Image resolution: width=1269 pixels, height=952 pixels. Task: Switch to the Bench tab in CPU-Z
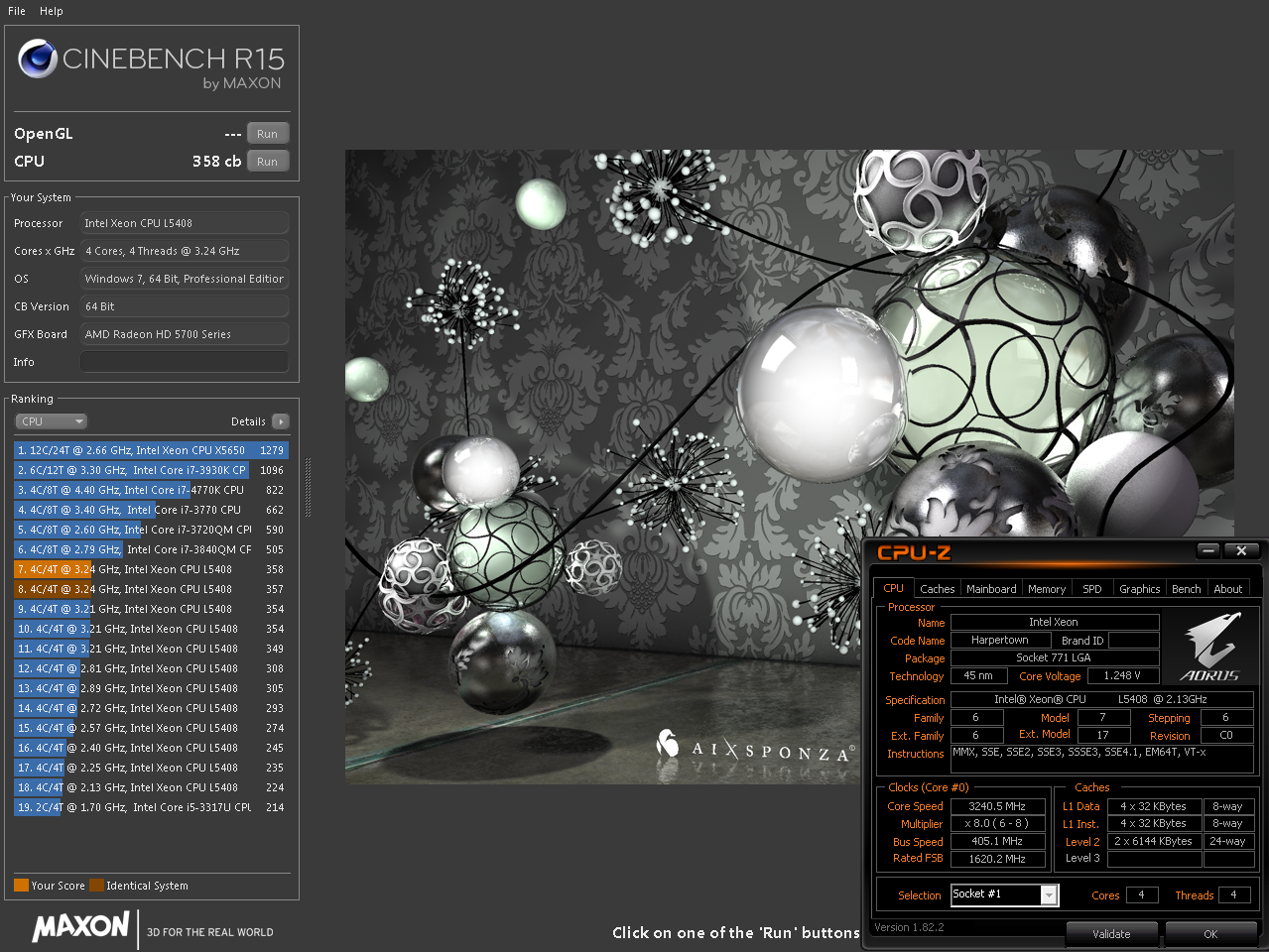click(1186, 589)
